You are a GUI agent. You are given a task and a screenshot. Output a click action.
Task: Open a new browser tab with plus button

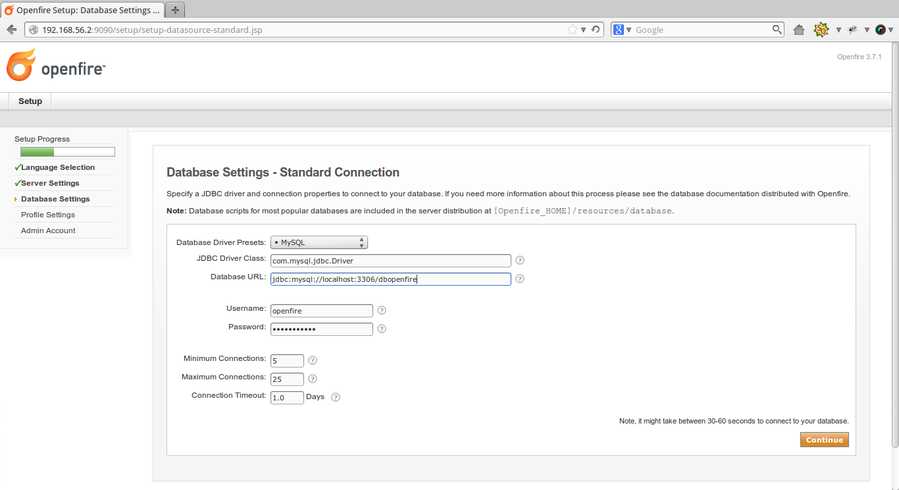pyautogui.click(x=175, y=10)
